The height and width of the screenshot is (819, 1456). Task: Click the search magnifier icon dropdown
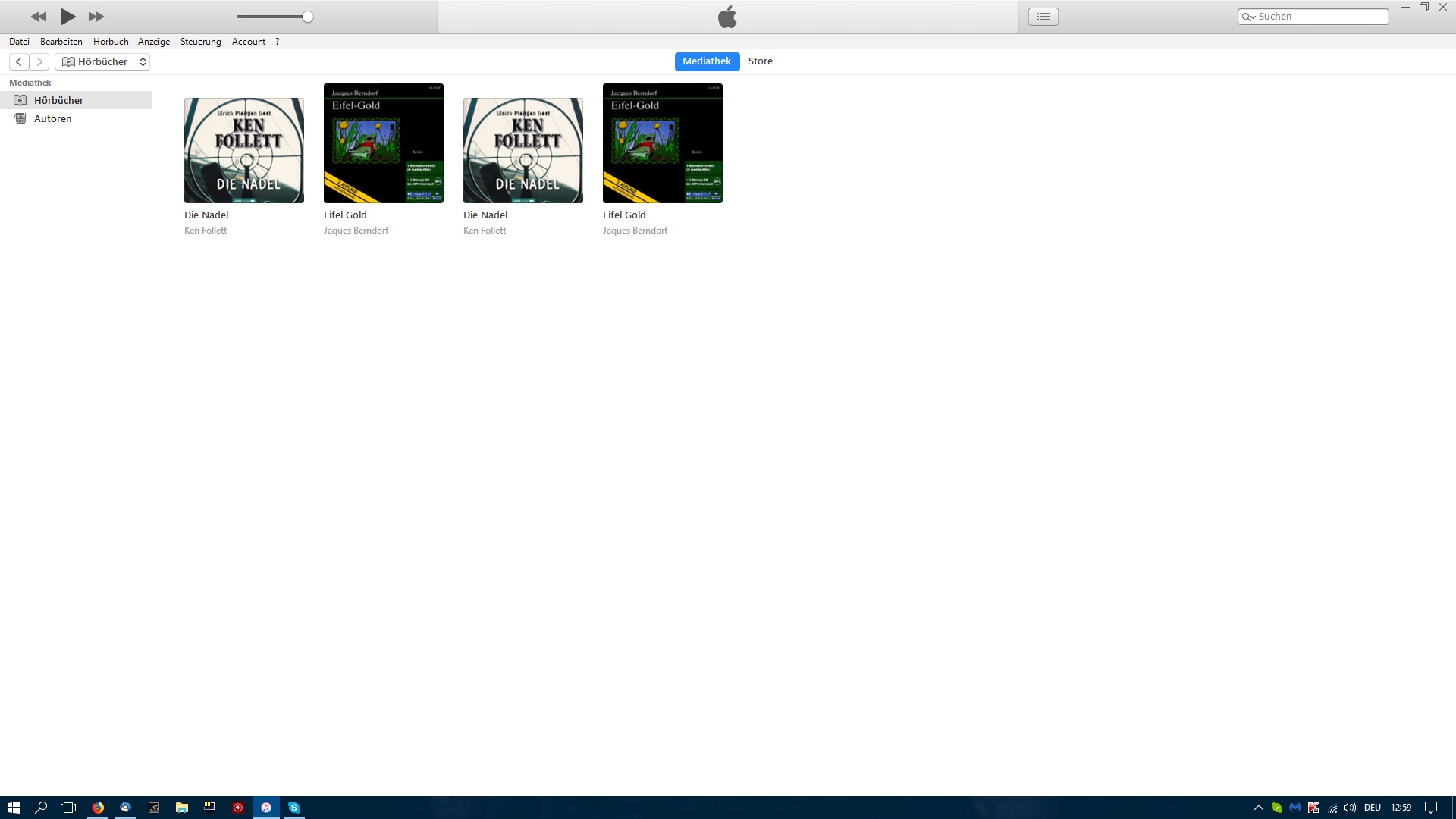(1248, 17)
